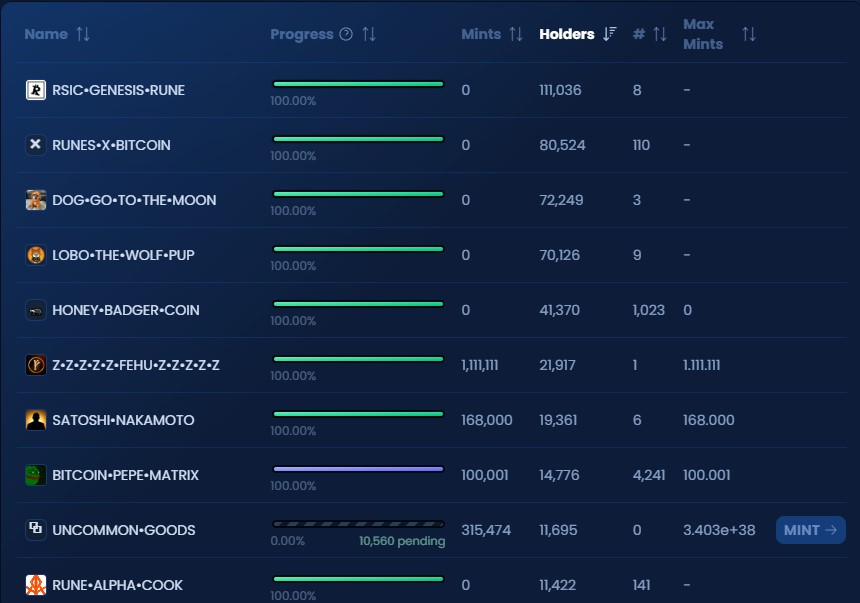The image size is (860, 603).
Task: Toggle Holders column sort order
Action: click(x=610, y=34)
